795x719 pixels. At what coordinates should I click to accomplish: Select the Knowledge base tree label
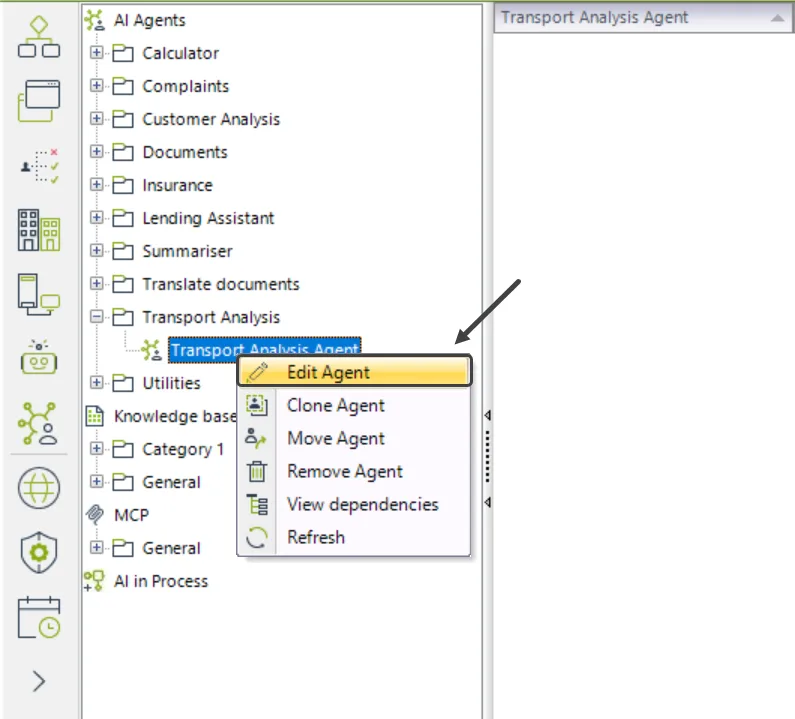(x=175, y=416)
